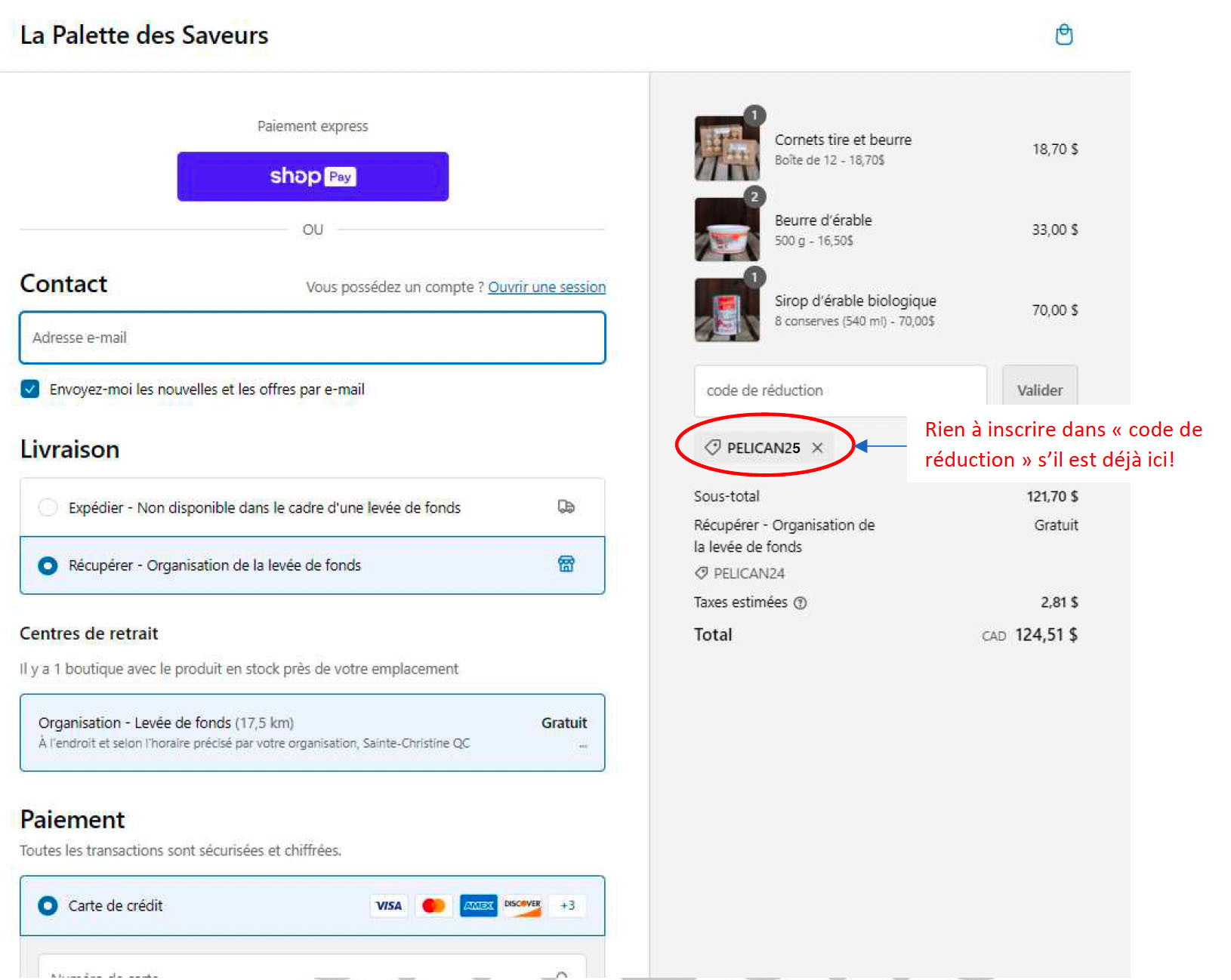
Task: Click the total amount 124,51 $
Action: coord(1046,634)
